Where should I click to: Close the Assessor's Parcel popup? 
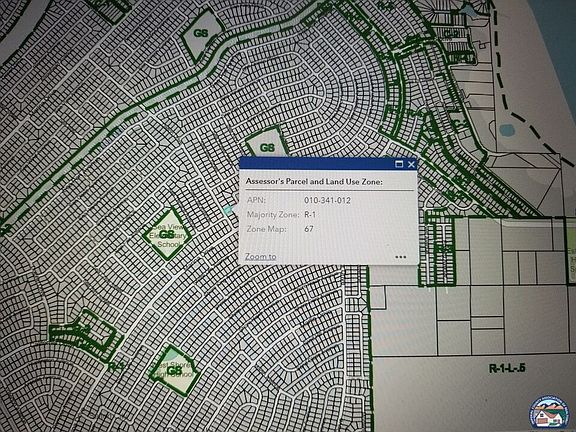[411, 164]
